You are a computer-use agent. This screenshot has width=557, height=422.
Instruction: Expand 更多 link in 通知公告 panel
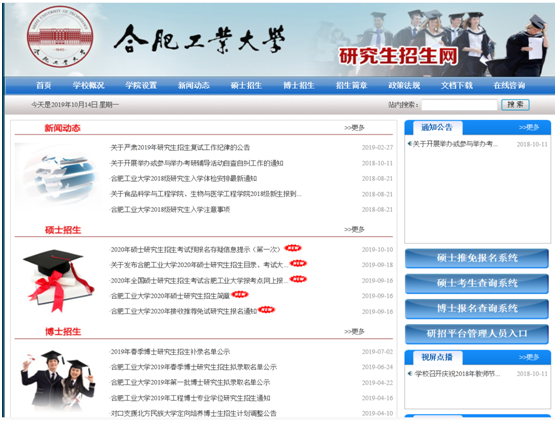tap(529, 127)
